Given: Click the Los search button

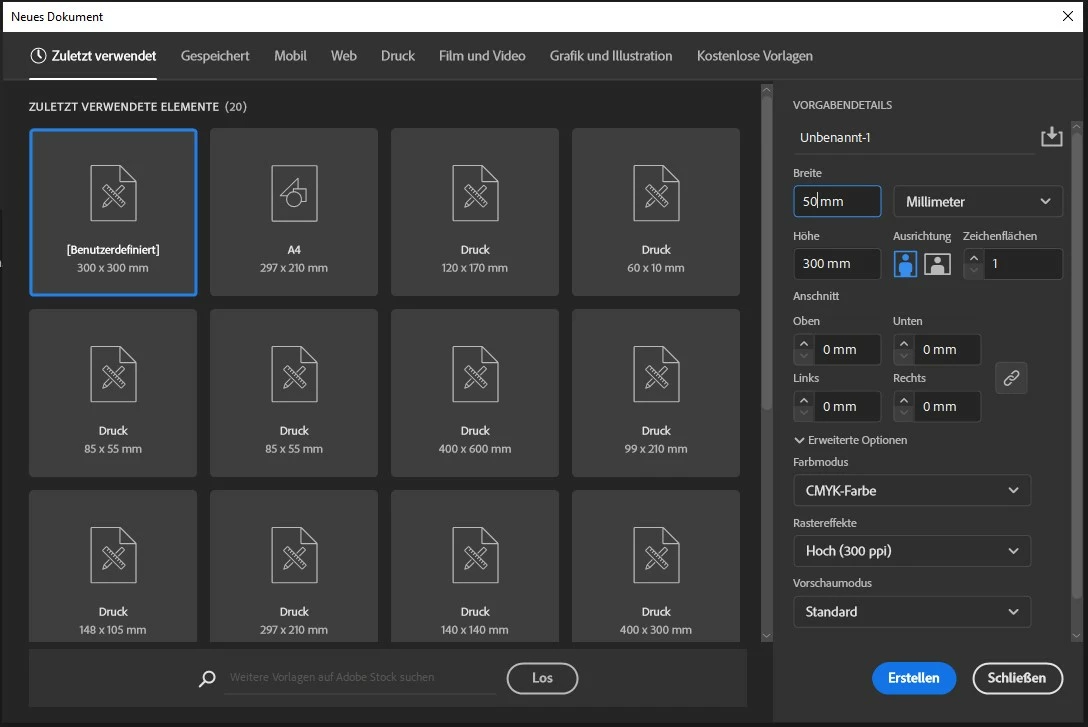Looking at the screenshot, I should click(x=542, y=678).
